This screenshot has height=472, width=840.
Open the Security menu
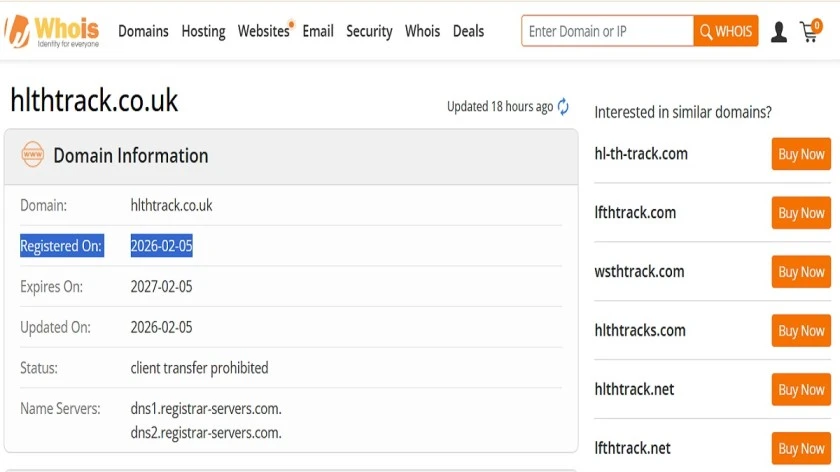(369, 31)
